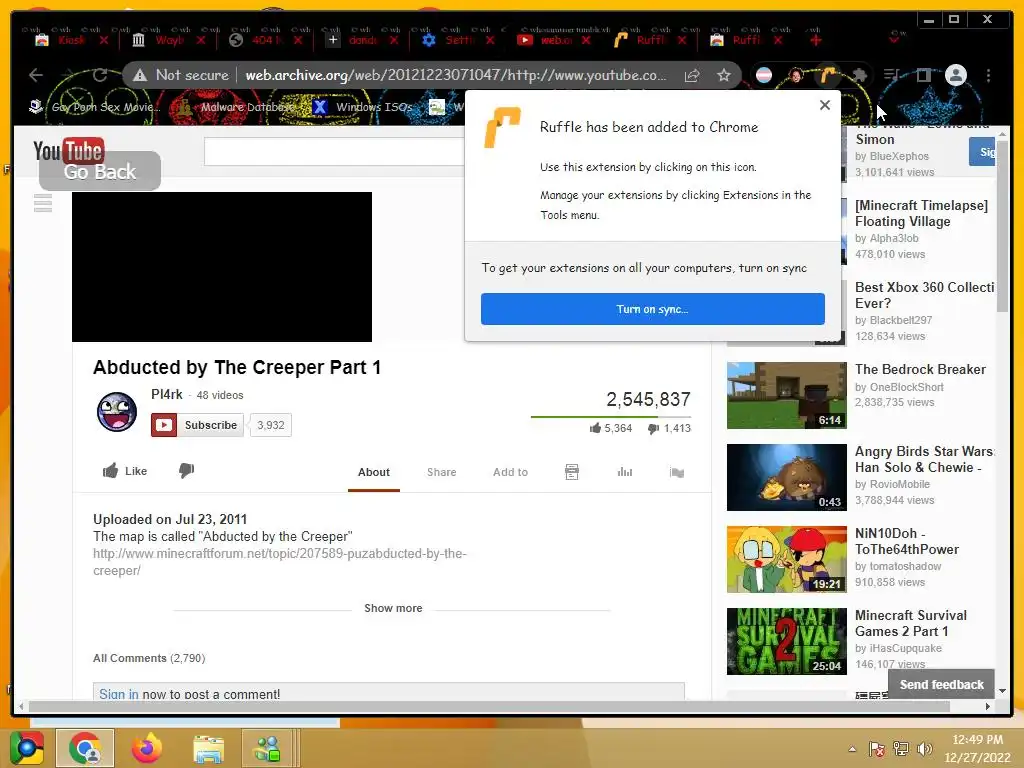The image size is (1024, 768).
Task: Open the tab search dropdown arrow
Action: (894, 39)
